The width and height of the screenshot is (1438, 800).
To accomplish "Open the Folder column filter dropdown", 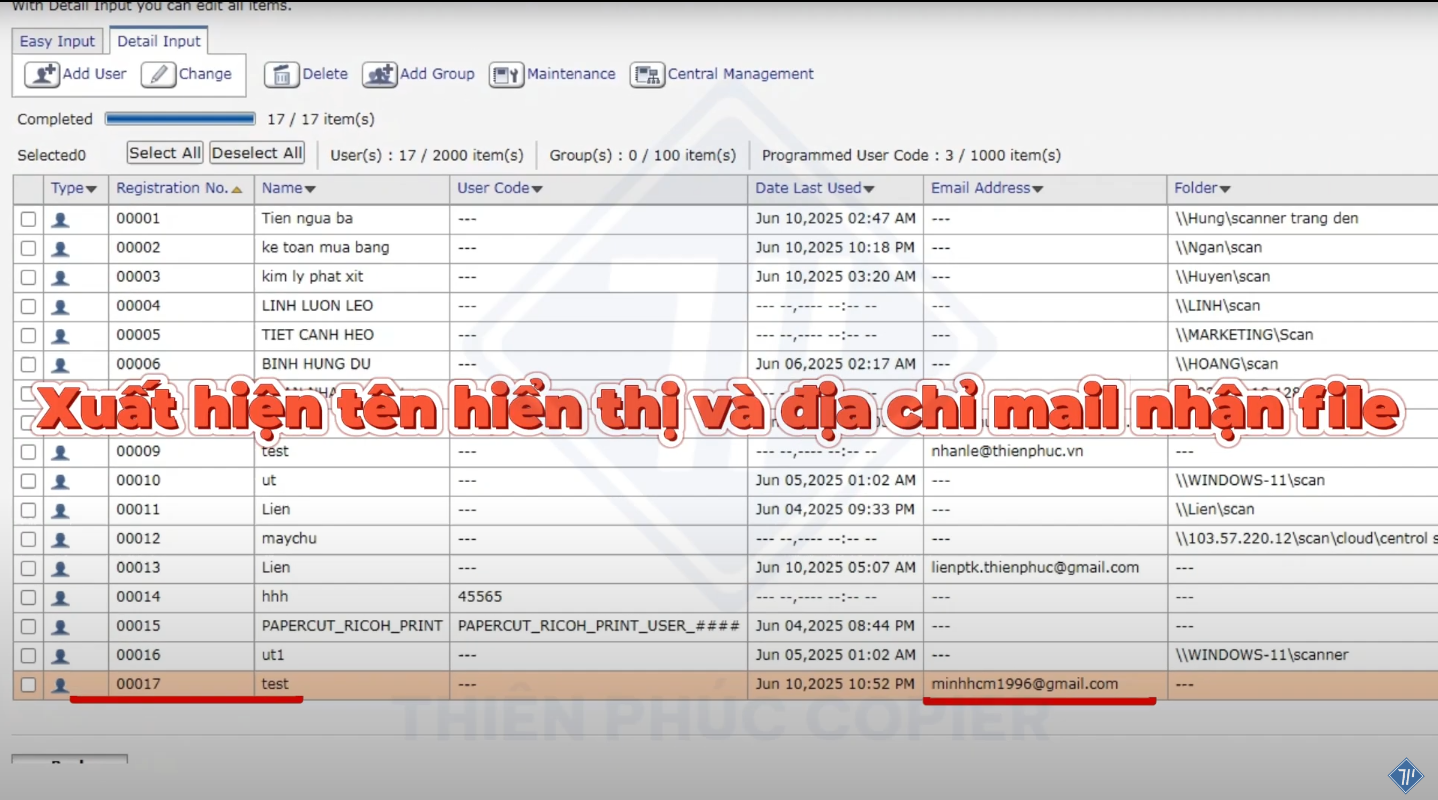I will pos(1225,189).
